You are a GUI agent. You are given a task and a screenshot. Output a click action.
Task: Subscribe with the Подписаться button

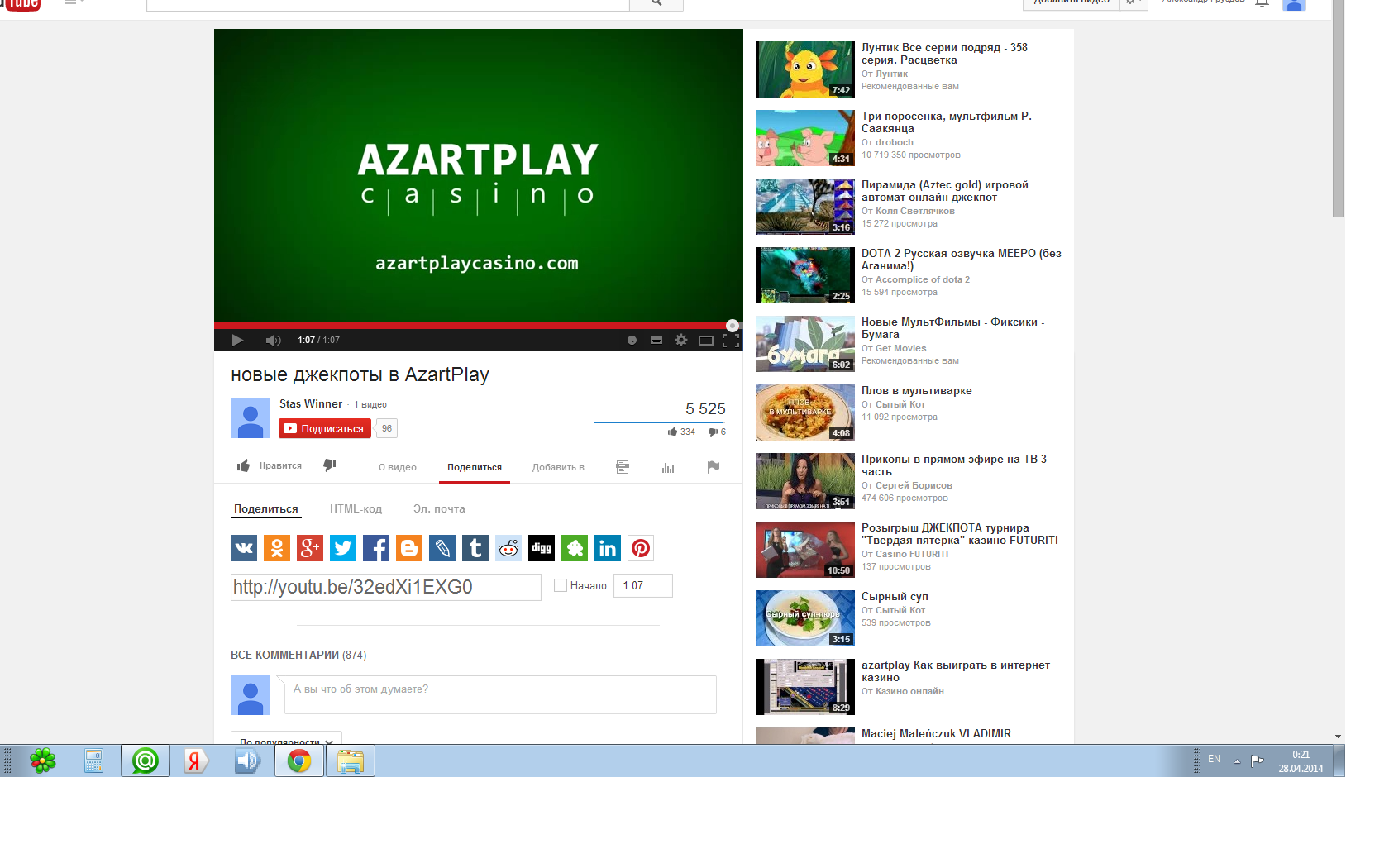click(x=325, y=428)
